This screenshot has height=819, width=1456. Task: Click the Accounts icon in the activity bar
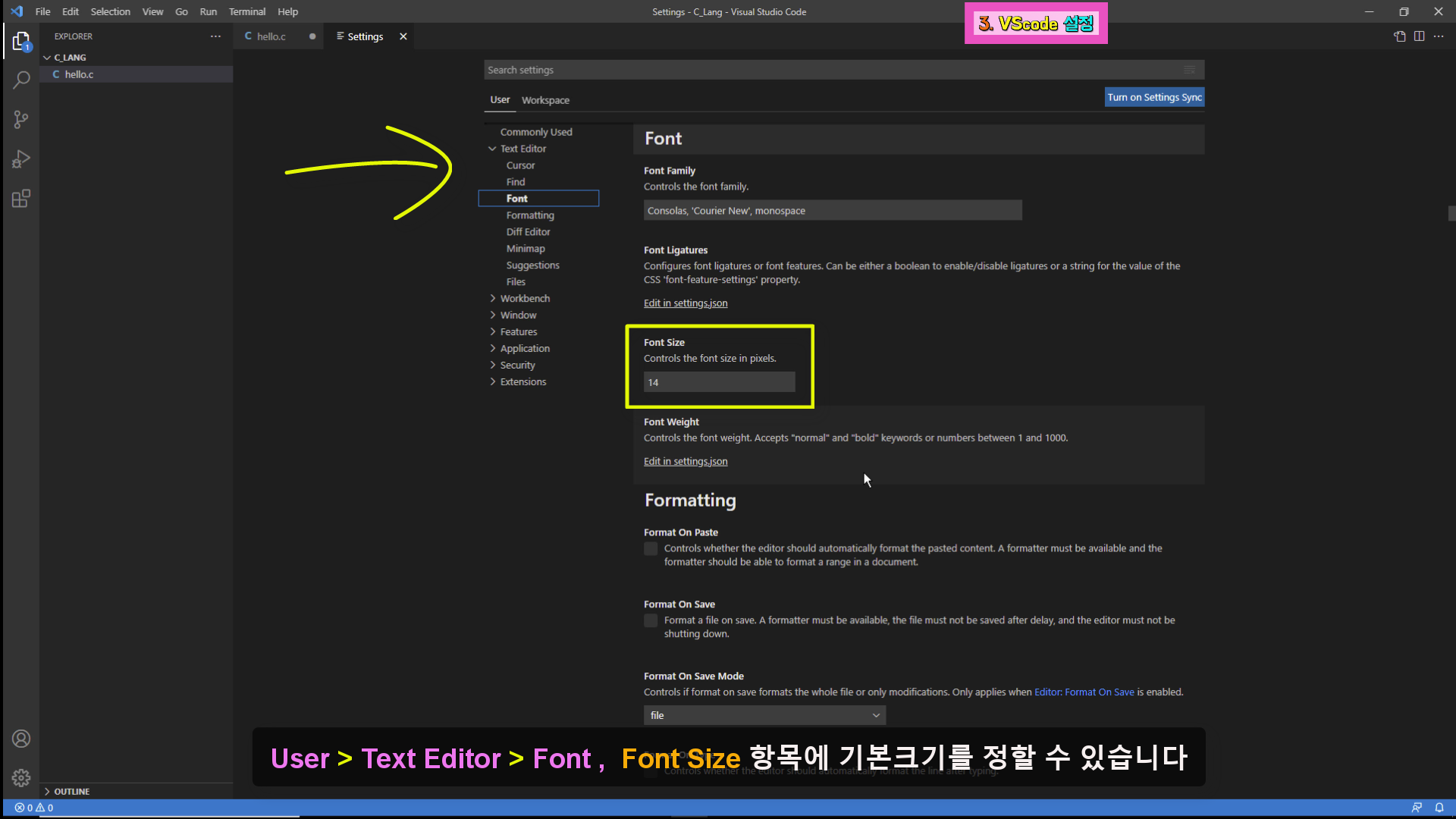click(21, 739)
